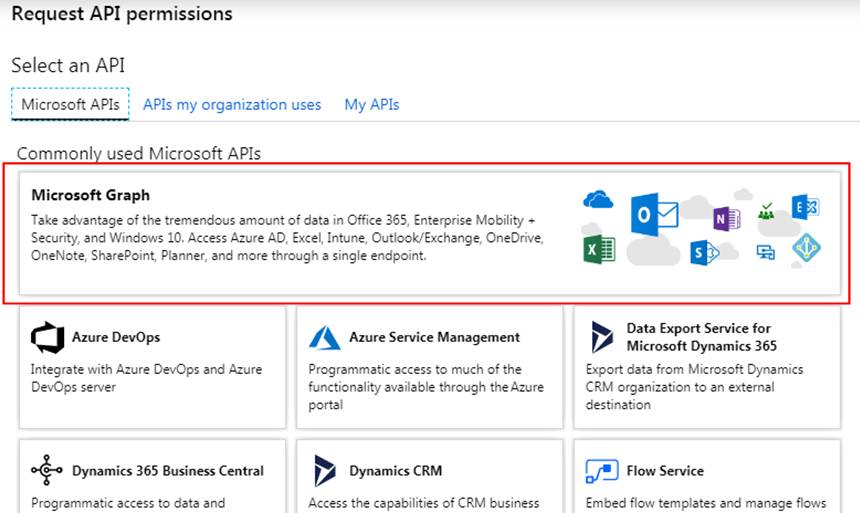The height and width of the screenshot is (513, 860).
Task: Click the SharePoint icon
Action: [x=704, y=253]
